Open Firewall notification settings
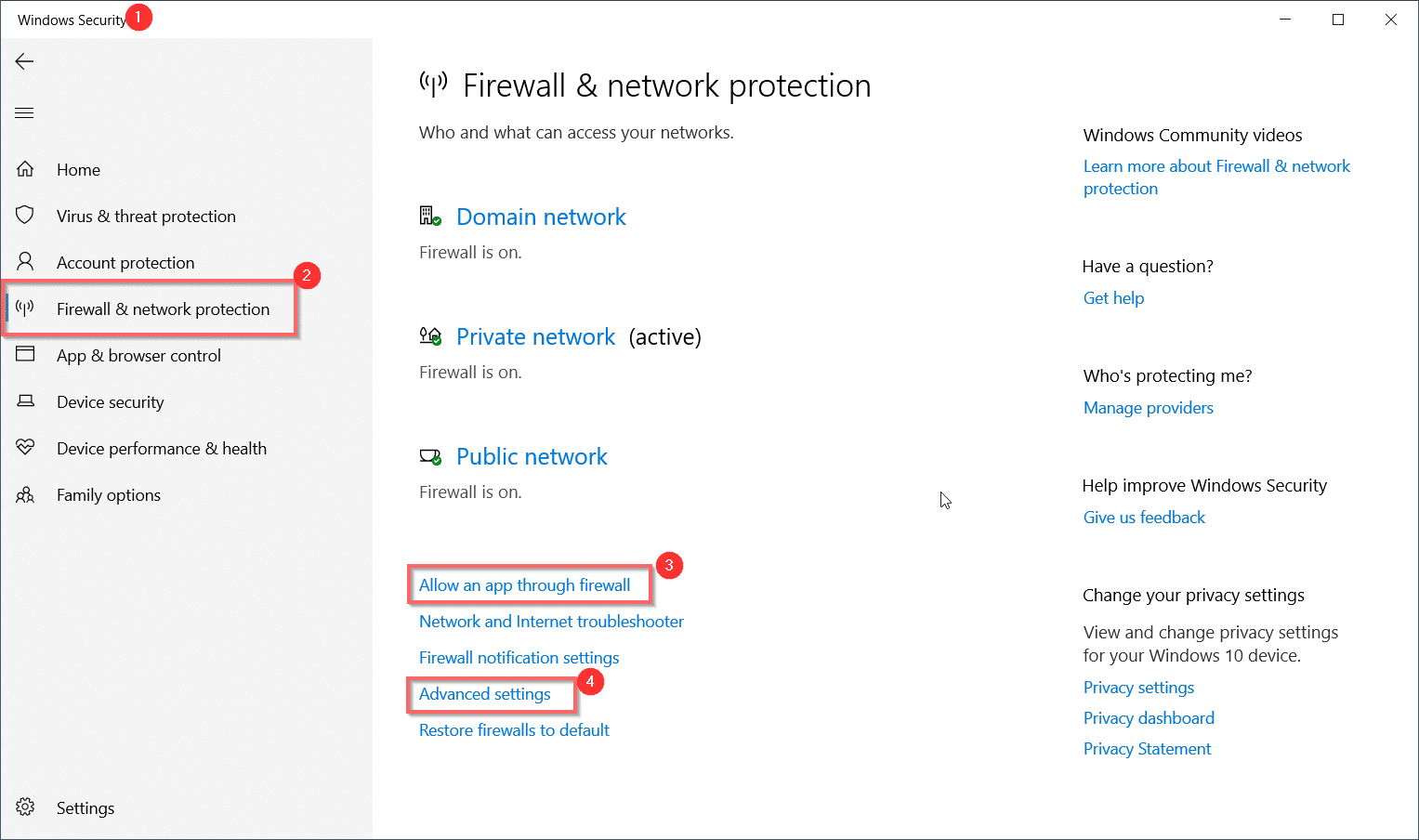Viewport: 1419px width, 840px height. tap(519, 658)
